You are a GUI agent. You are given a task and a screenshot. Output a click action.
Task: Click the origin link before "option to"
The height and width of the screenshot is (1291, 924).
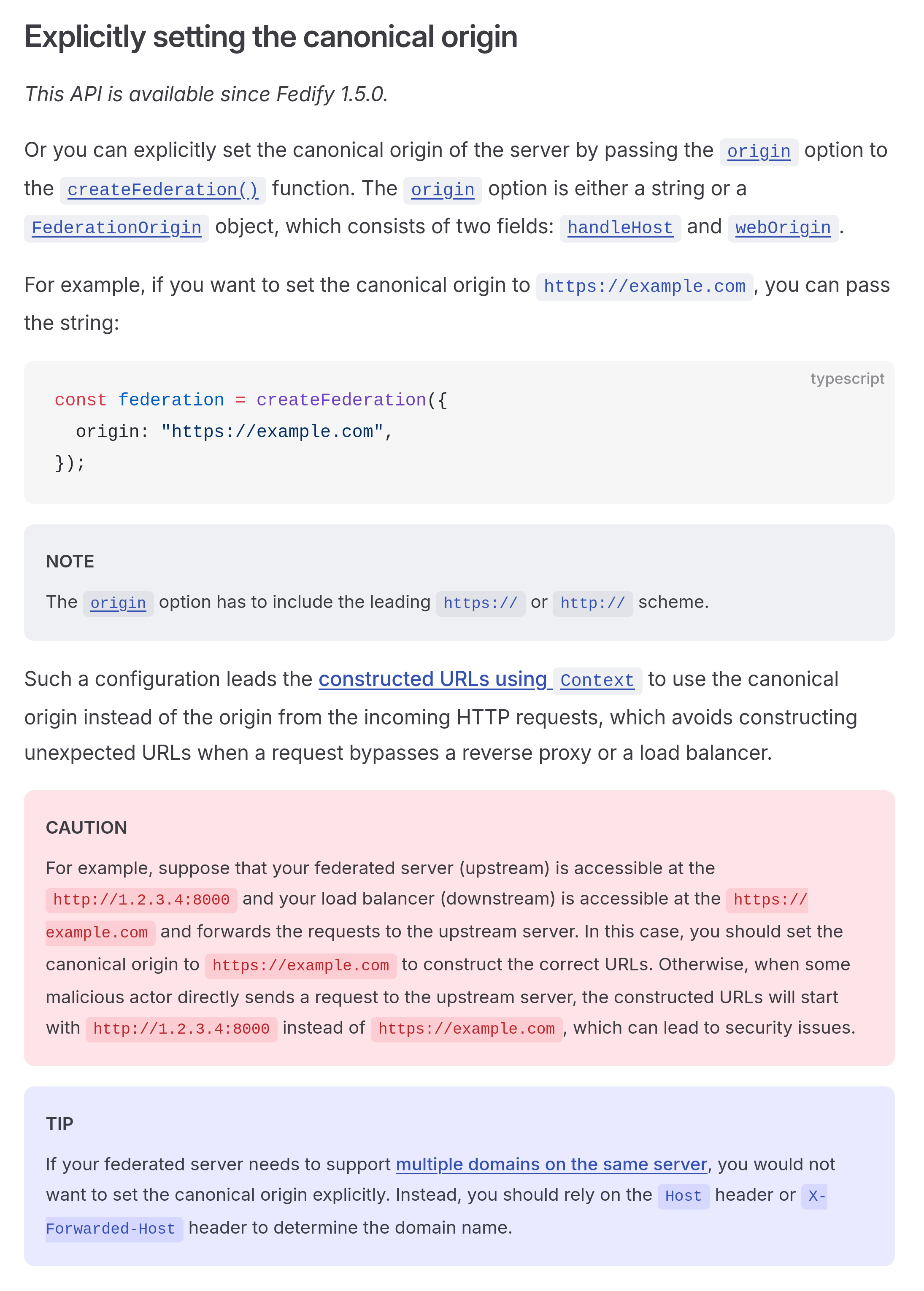[758, 151]
